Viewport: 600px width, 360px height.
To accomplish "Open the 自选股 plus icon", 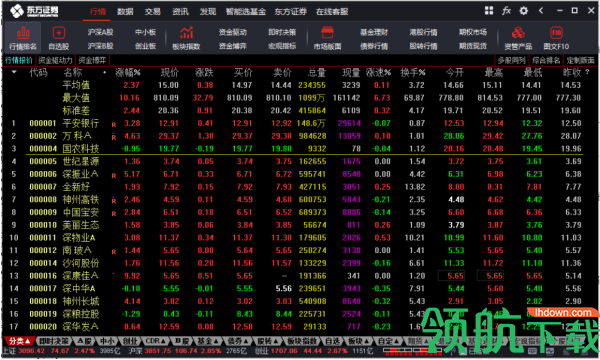I will click(x=59, y=33).
